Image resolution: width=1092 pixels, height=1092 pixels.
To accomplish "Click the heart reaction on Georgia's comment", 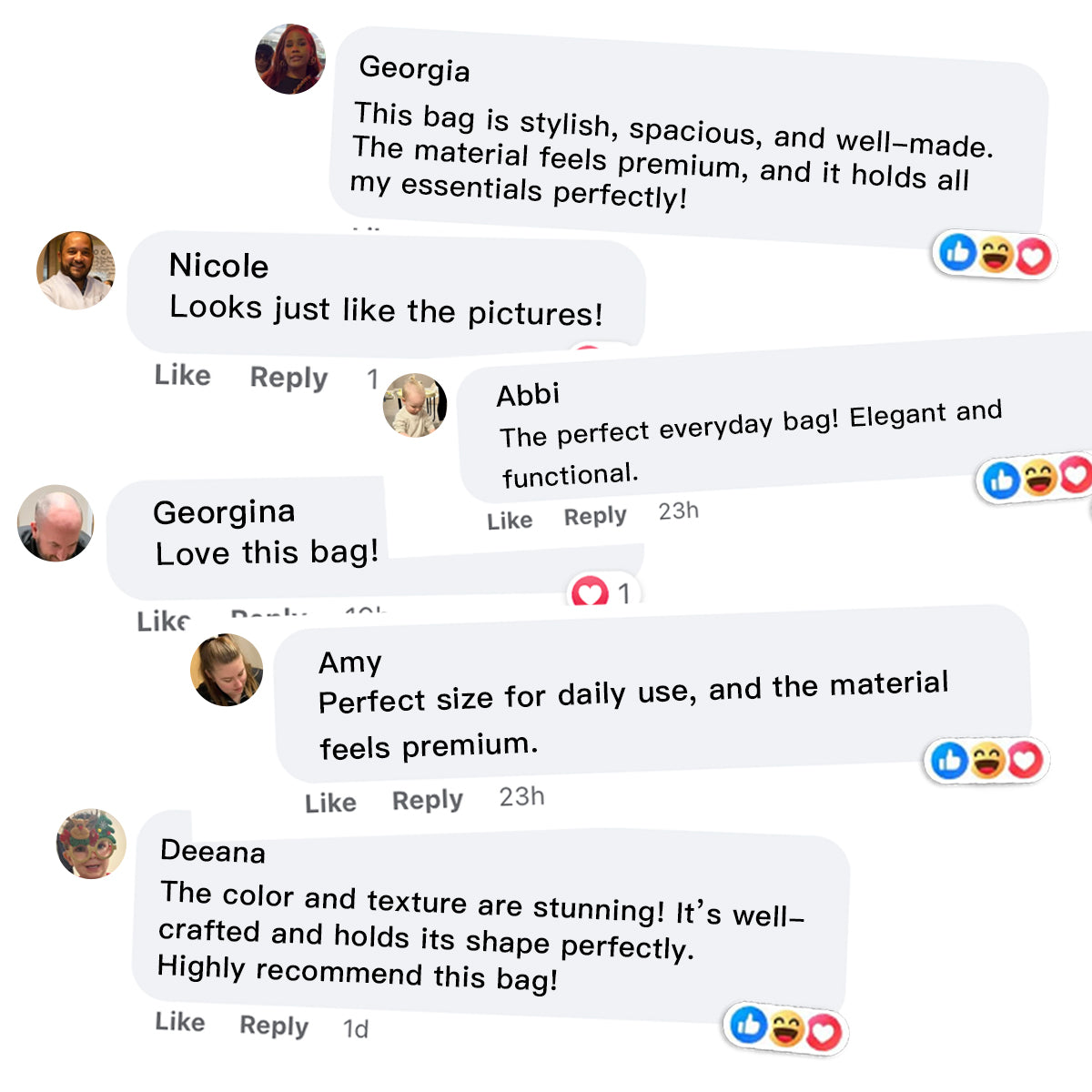I will pos(1033,258).
